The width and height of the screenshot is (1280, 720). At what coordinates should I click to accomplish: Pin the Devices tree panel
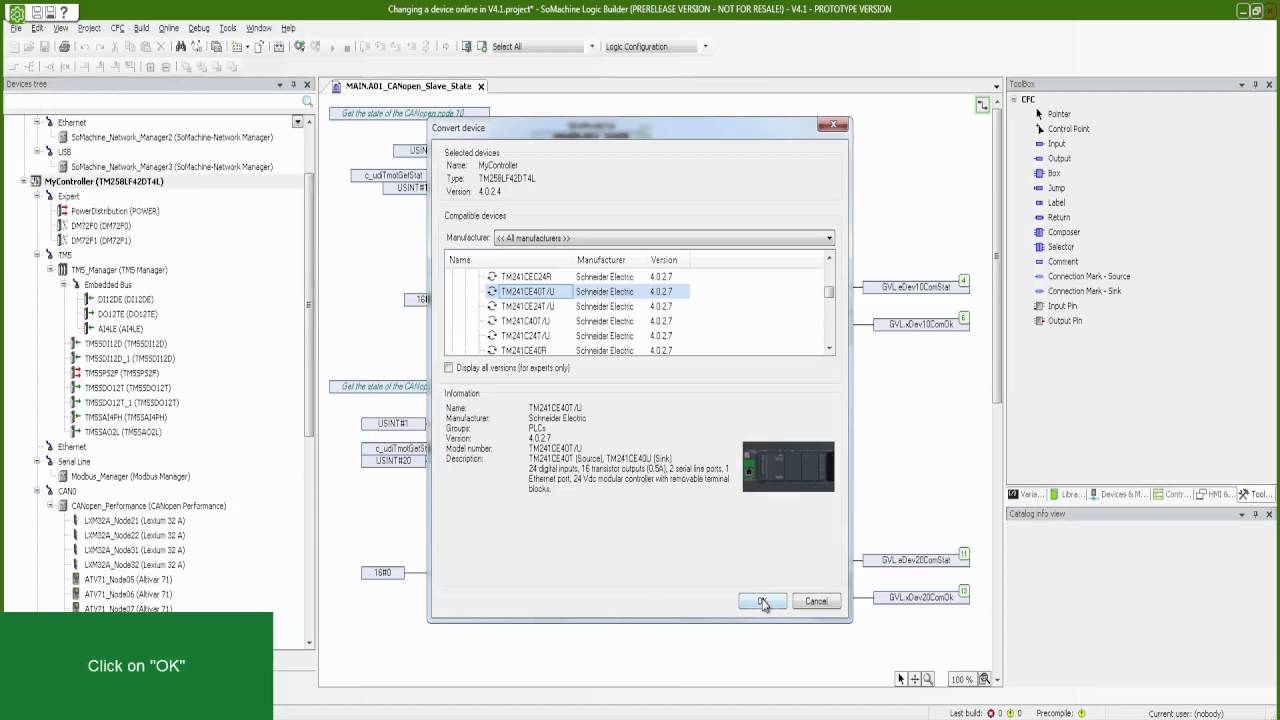pyautogui.click(x=294, y=85)
